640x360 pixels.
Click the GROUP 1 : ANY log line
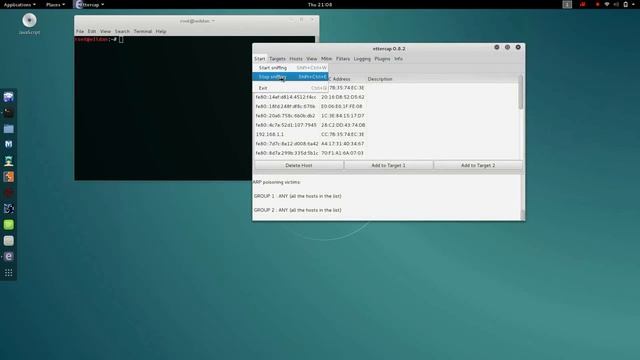click(x=298, y=196)
